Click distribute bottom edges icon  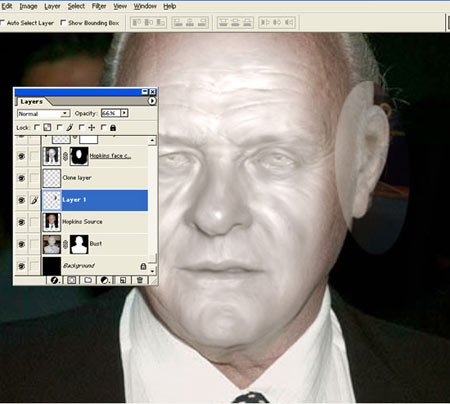(247, 23)
